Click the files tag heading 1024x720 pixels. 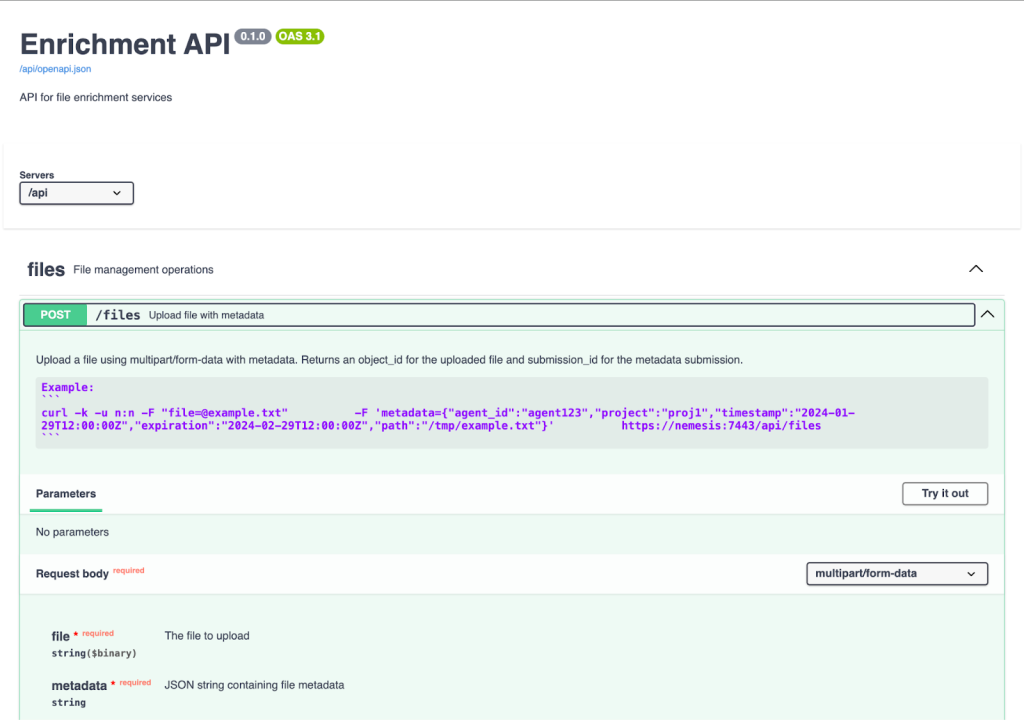[x=46, y=270]
